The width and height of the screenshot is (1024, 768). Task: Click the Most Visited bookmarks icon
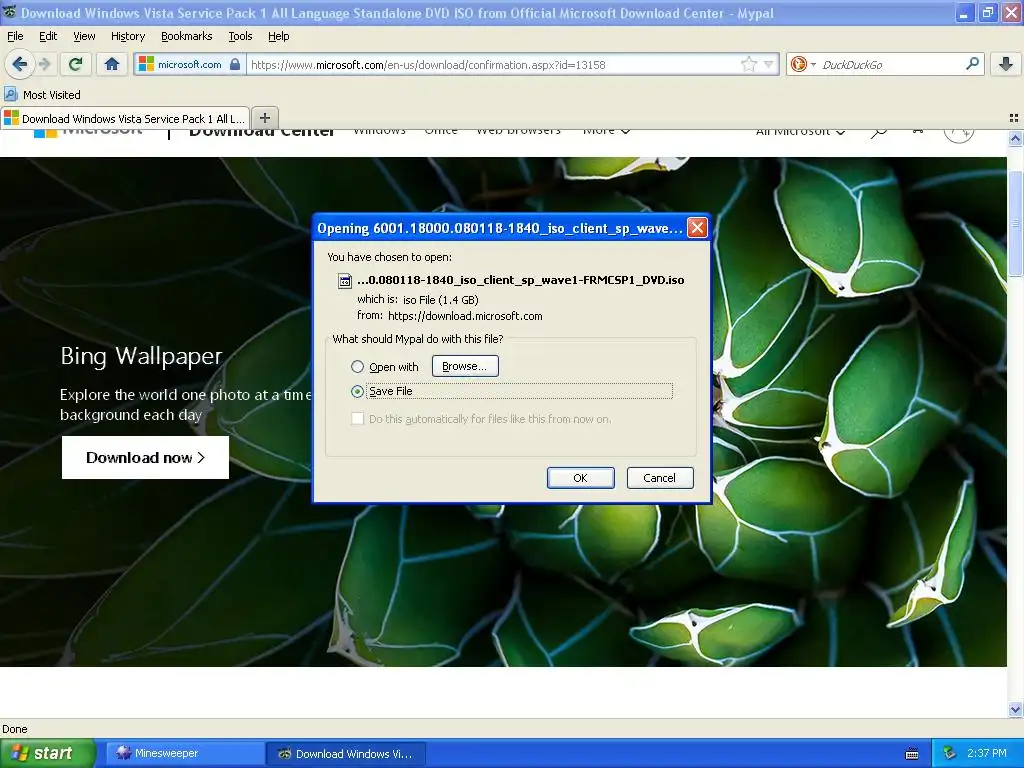pos(10,94)
